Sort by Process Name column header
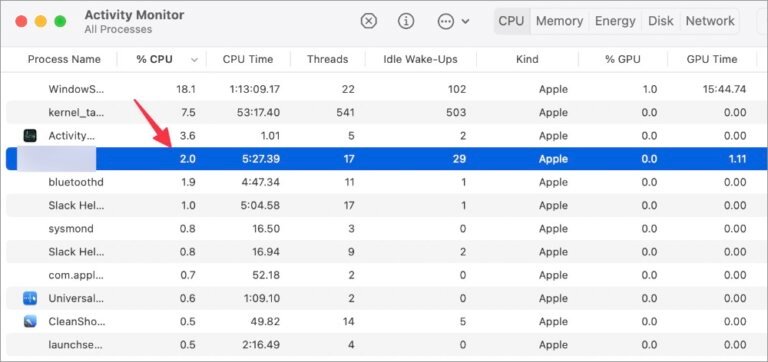Screen dimensions: 768x362 [64, 59]
